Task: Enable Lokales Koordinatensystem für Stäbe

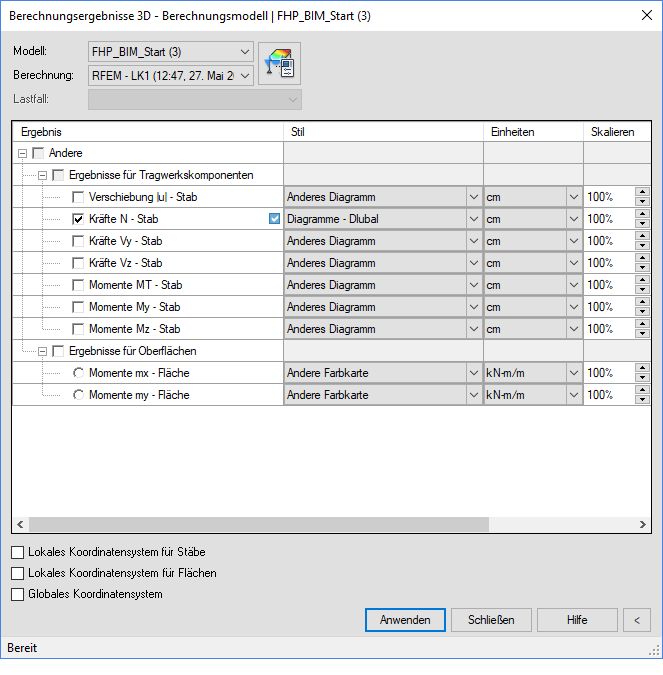Action: pyautogui.click(x=18, y=552)
